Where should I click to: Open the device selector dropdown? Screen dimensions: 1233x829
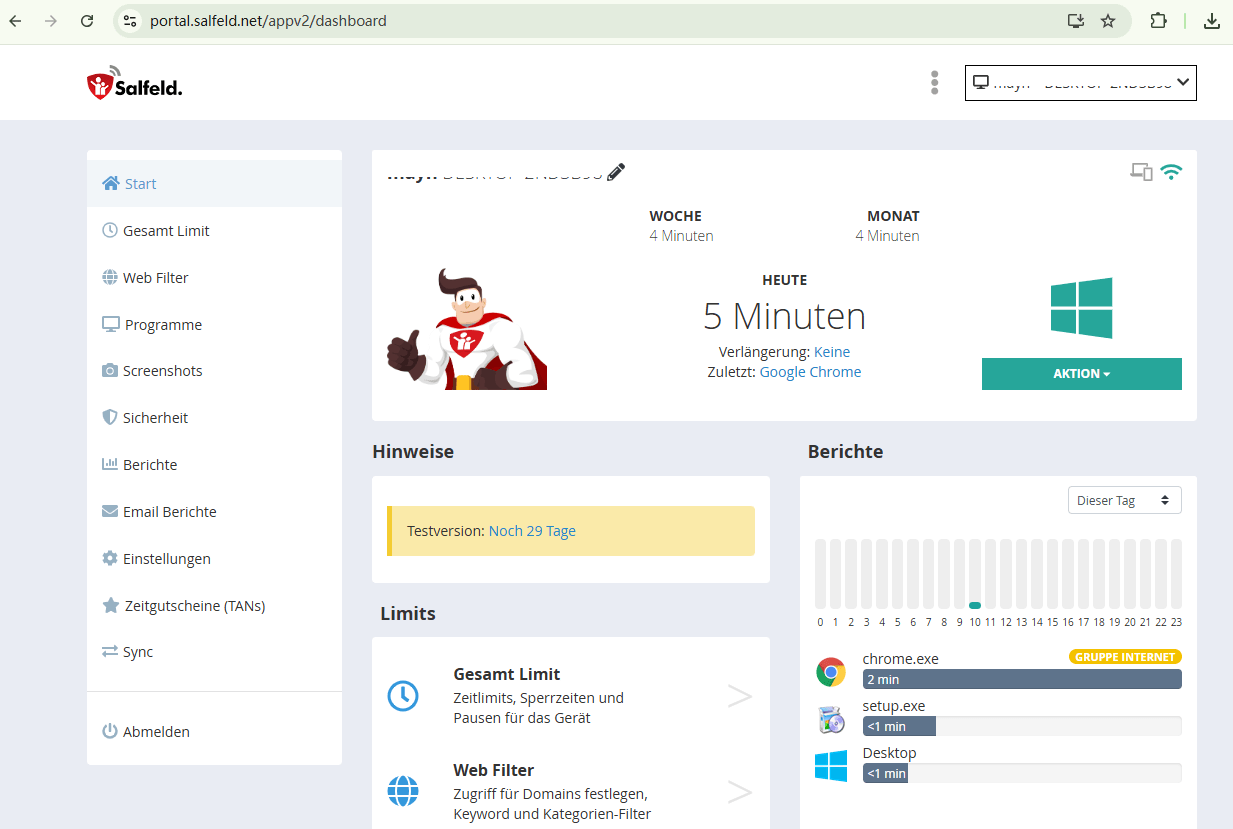click(x=1080, y=83)
